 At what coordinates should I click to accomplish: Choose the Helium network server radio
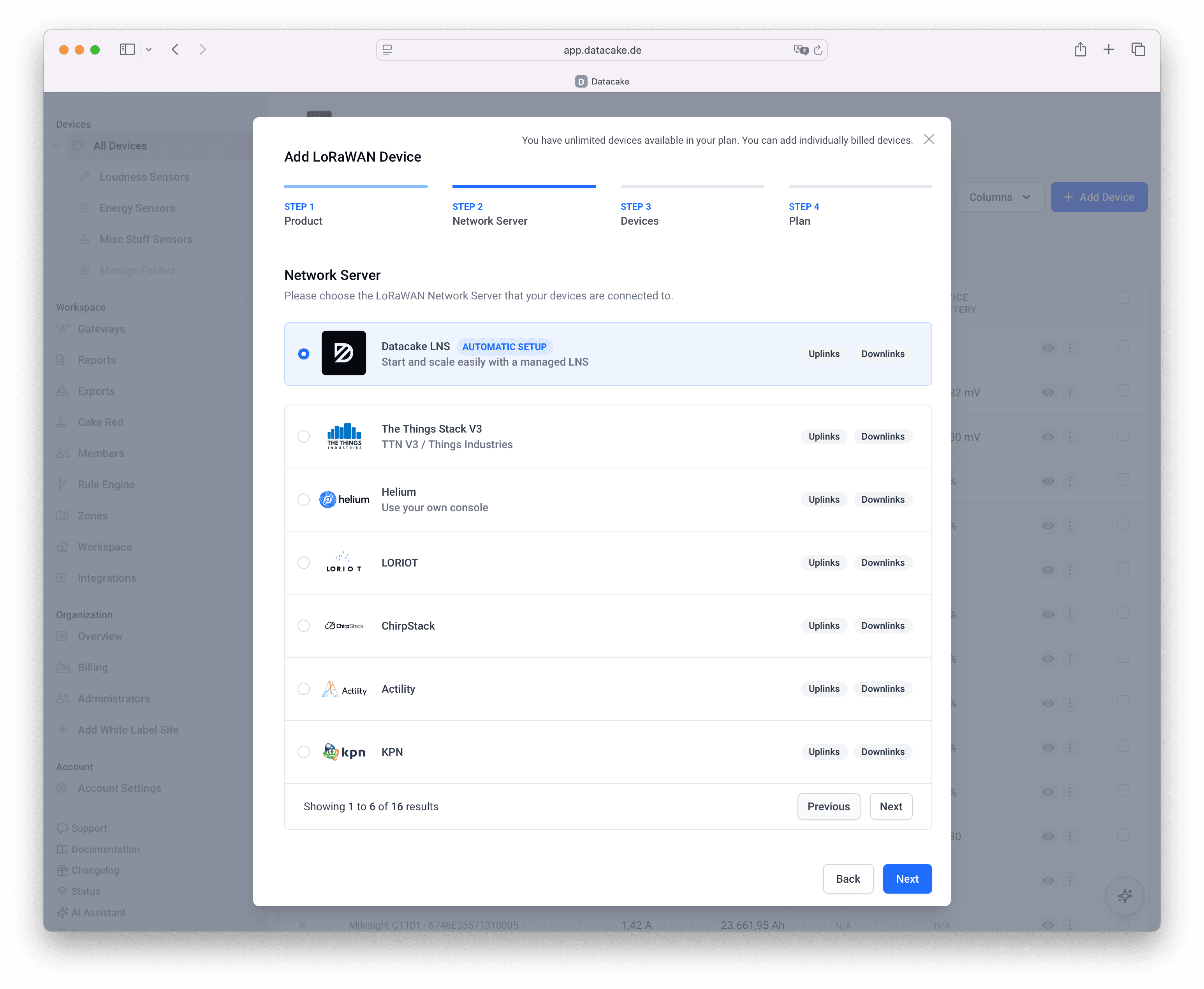tap(304, 500)
